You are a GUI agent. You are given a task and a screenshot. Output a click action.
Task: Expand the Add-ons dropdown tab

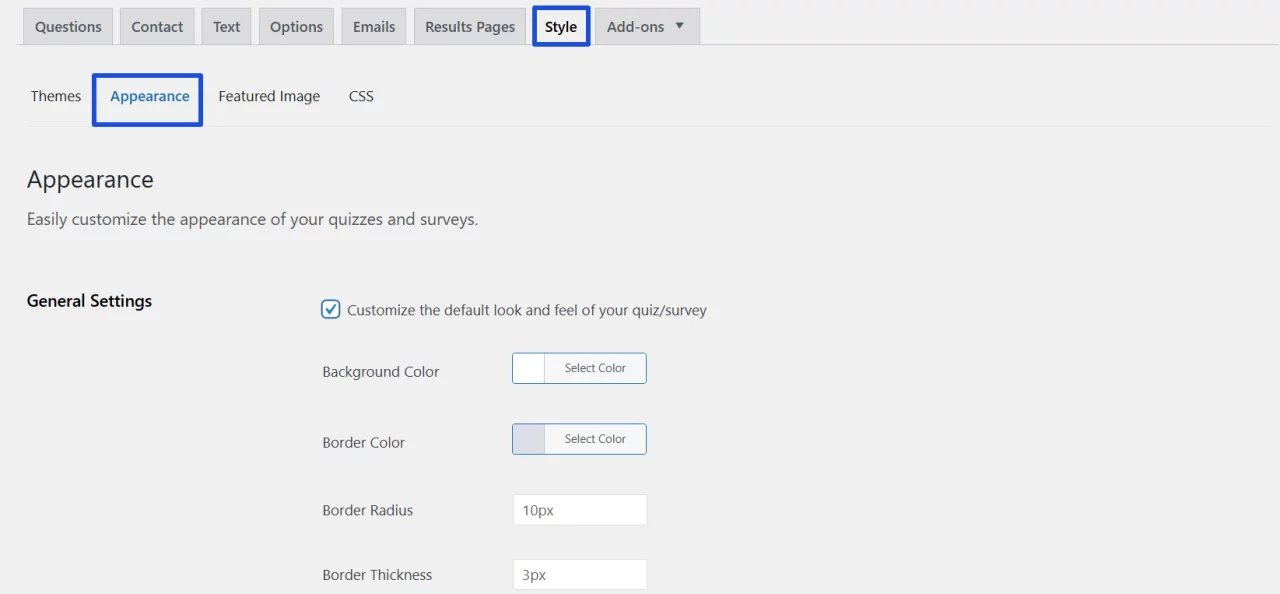pos(647,27)
